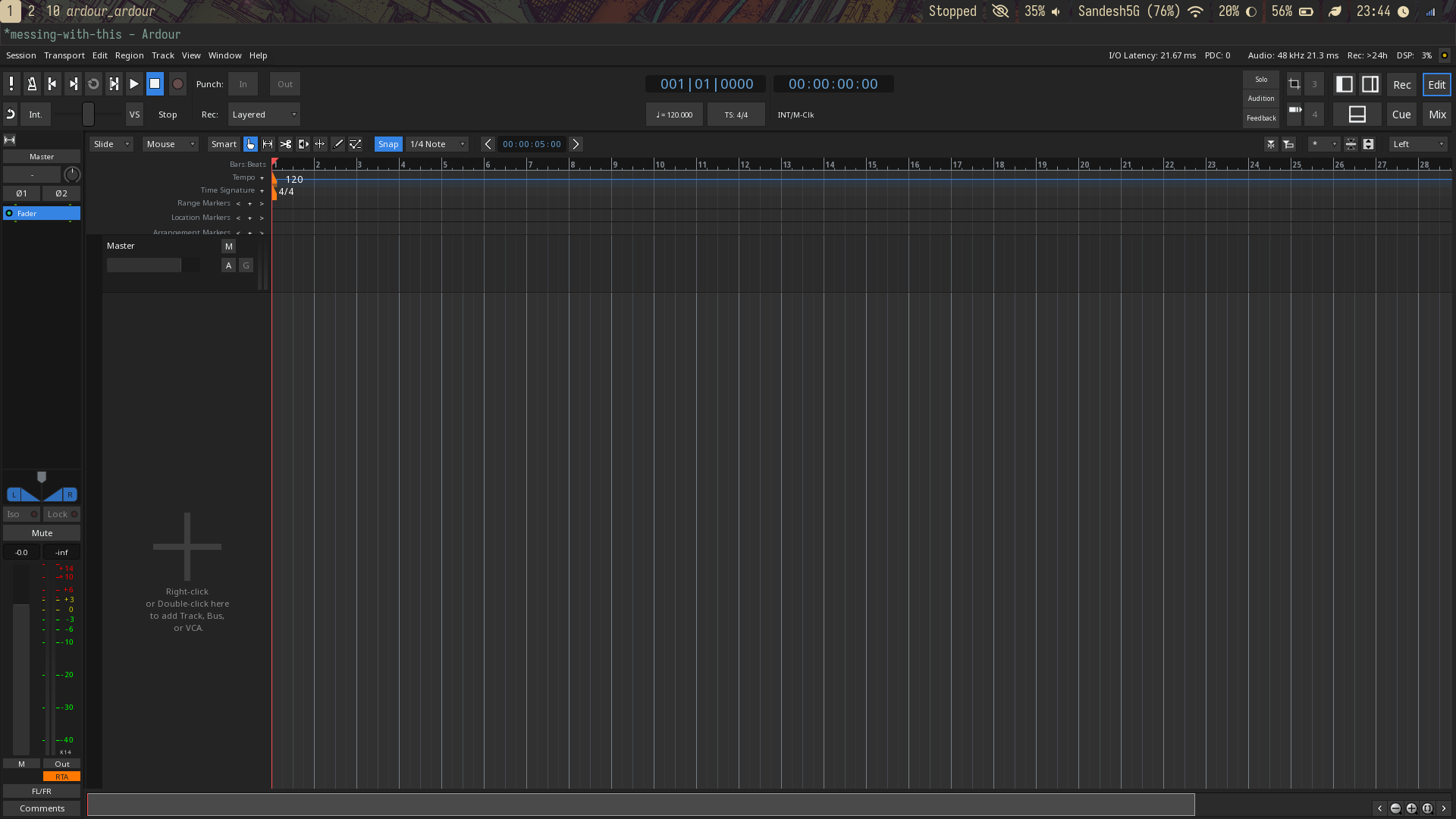Select the Audition speaker tool
Image resolution: width=1456 pixels, height=819 pixels.
pos(303,144)
